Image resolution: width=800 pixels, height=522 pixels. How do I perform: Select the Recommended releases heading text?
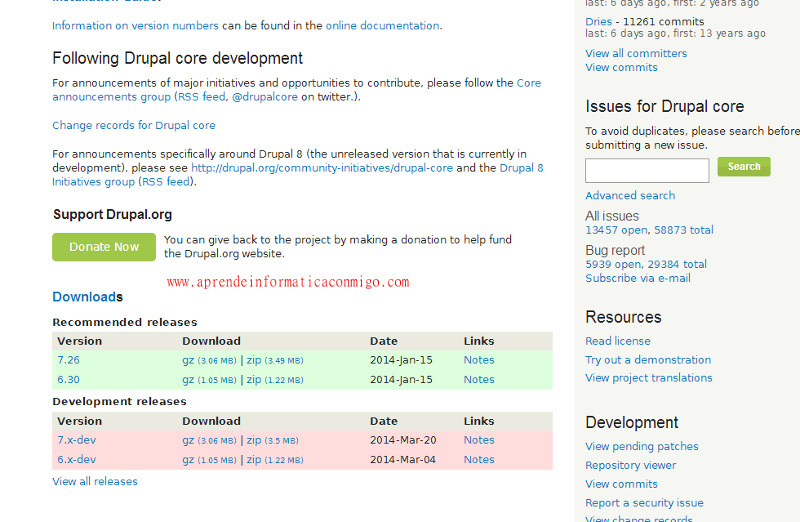[x=124, y=322]
